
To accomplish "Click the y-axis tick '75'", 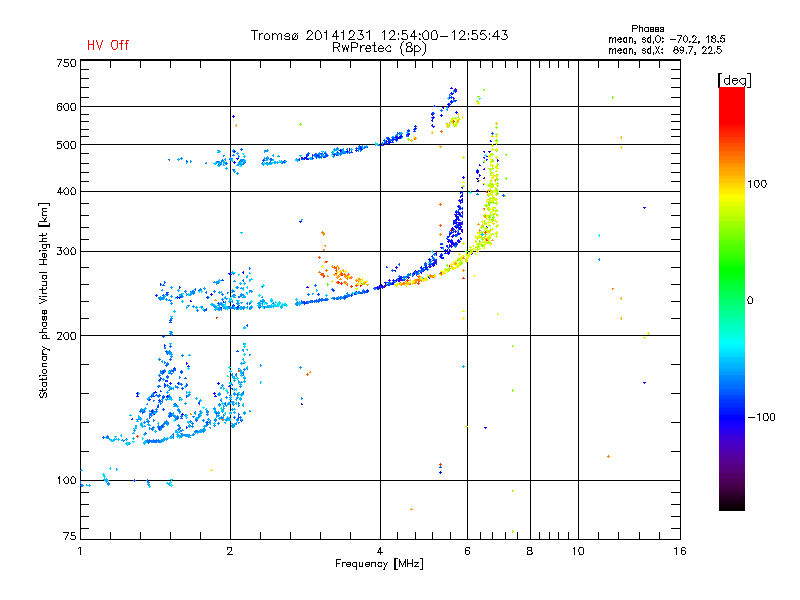I will pos(70,536).
